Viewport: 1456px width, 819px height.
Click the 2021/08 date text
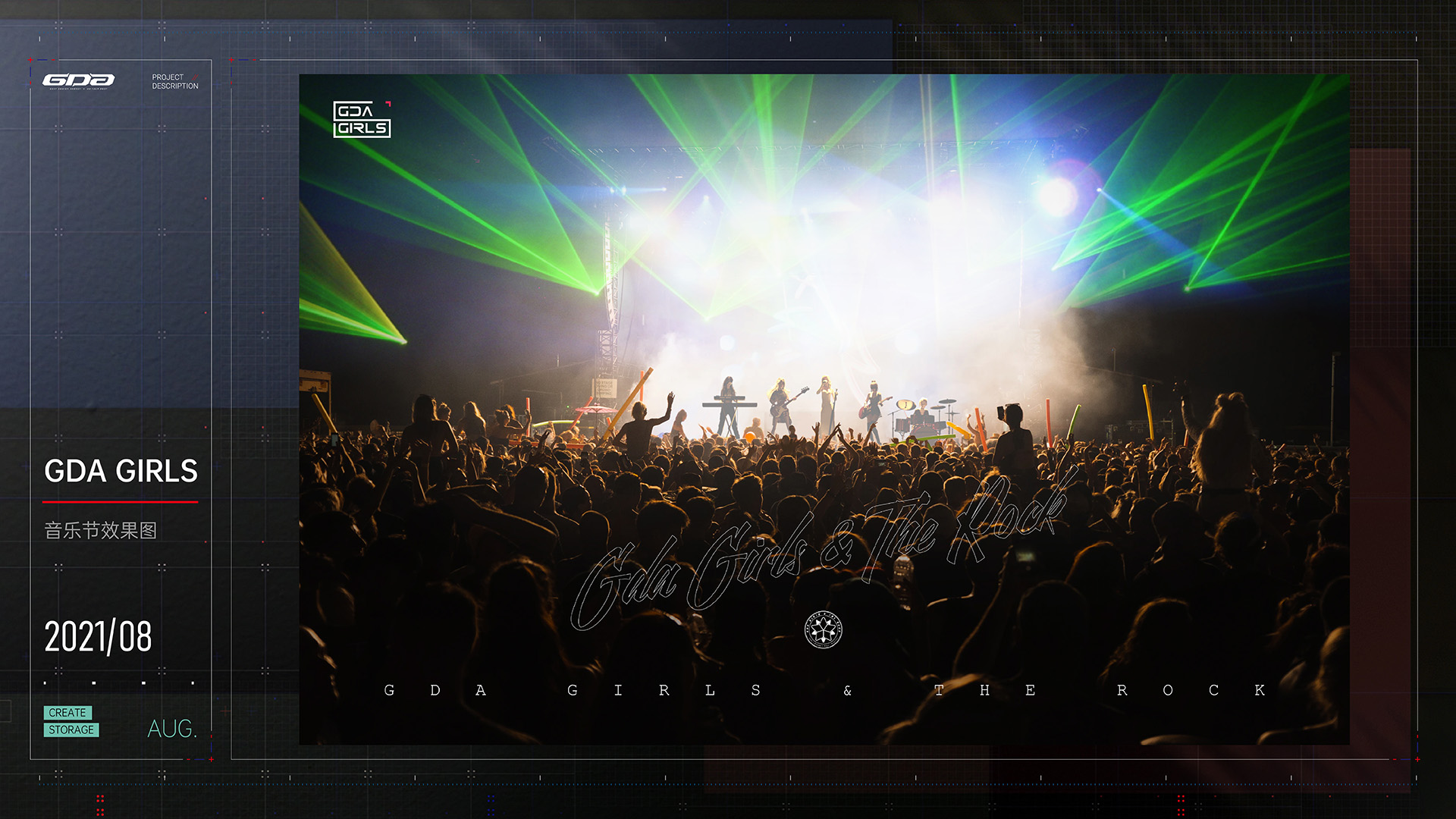pyautogui.click(x=98, y=637)
